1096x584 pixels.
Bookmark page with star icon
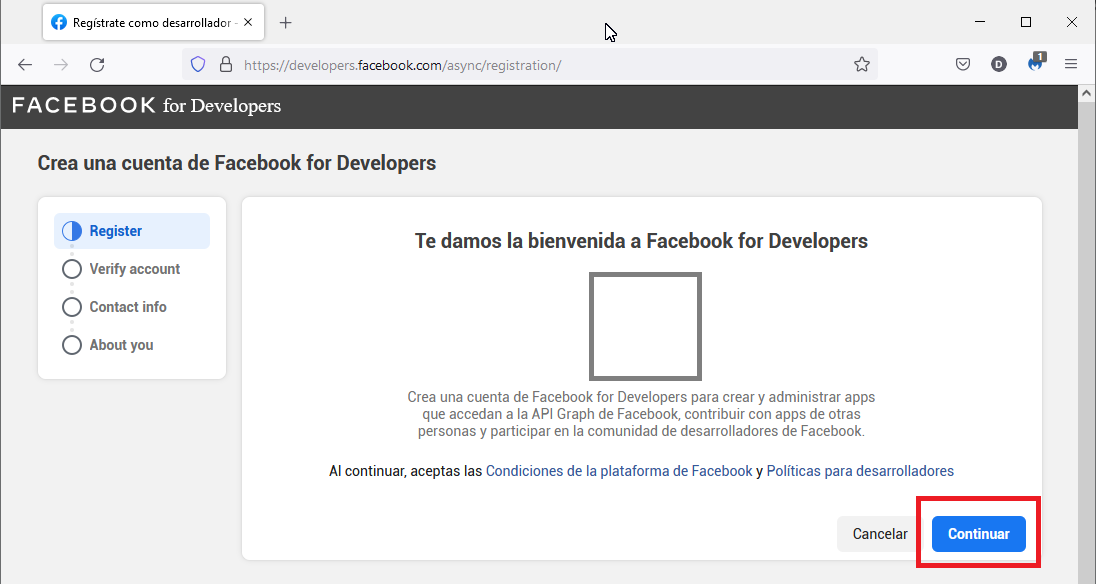[861, 65]
